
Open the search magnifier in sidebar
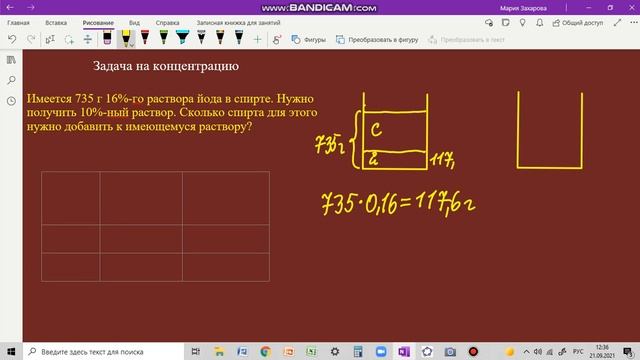click(x=11, y=80)
